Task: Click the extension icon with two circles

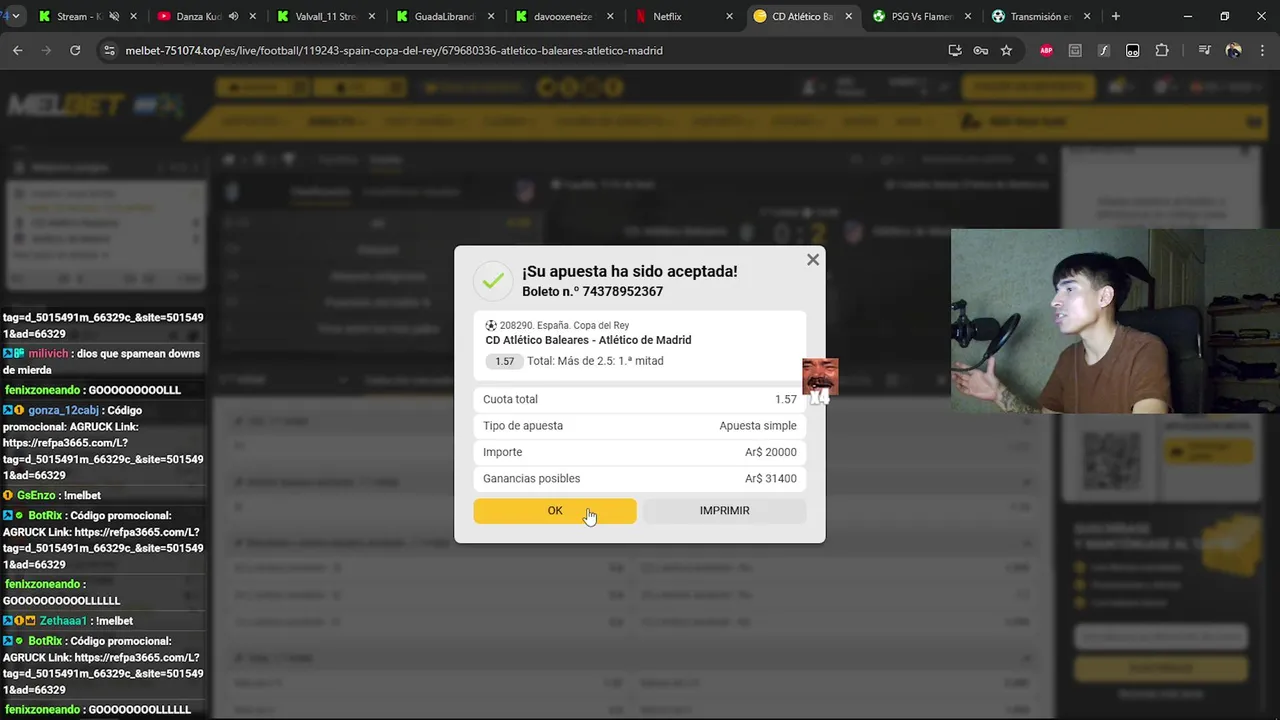Action: [x=1132, y=50]
